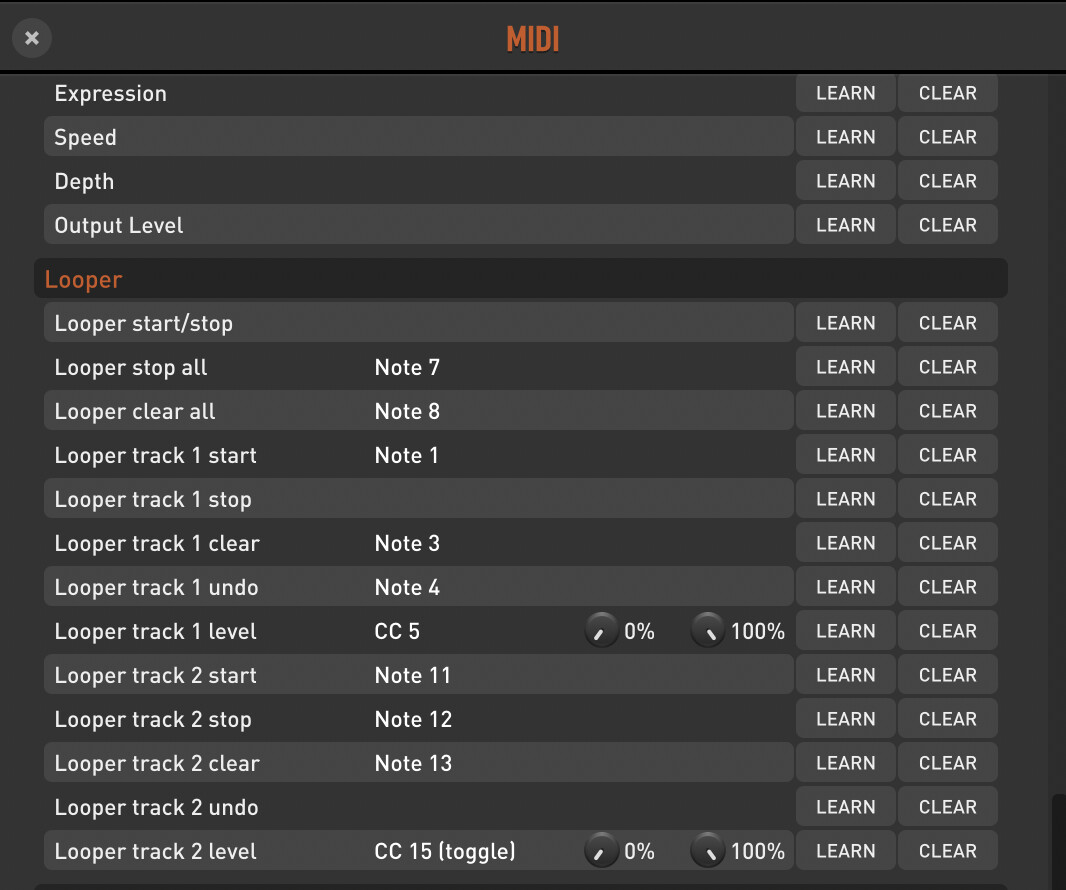This screenshot has width=1066, height=890.
Task: Select the CC 5 mapping text
Action: point(397,631)
